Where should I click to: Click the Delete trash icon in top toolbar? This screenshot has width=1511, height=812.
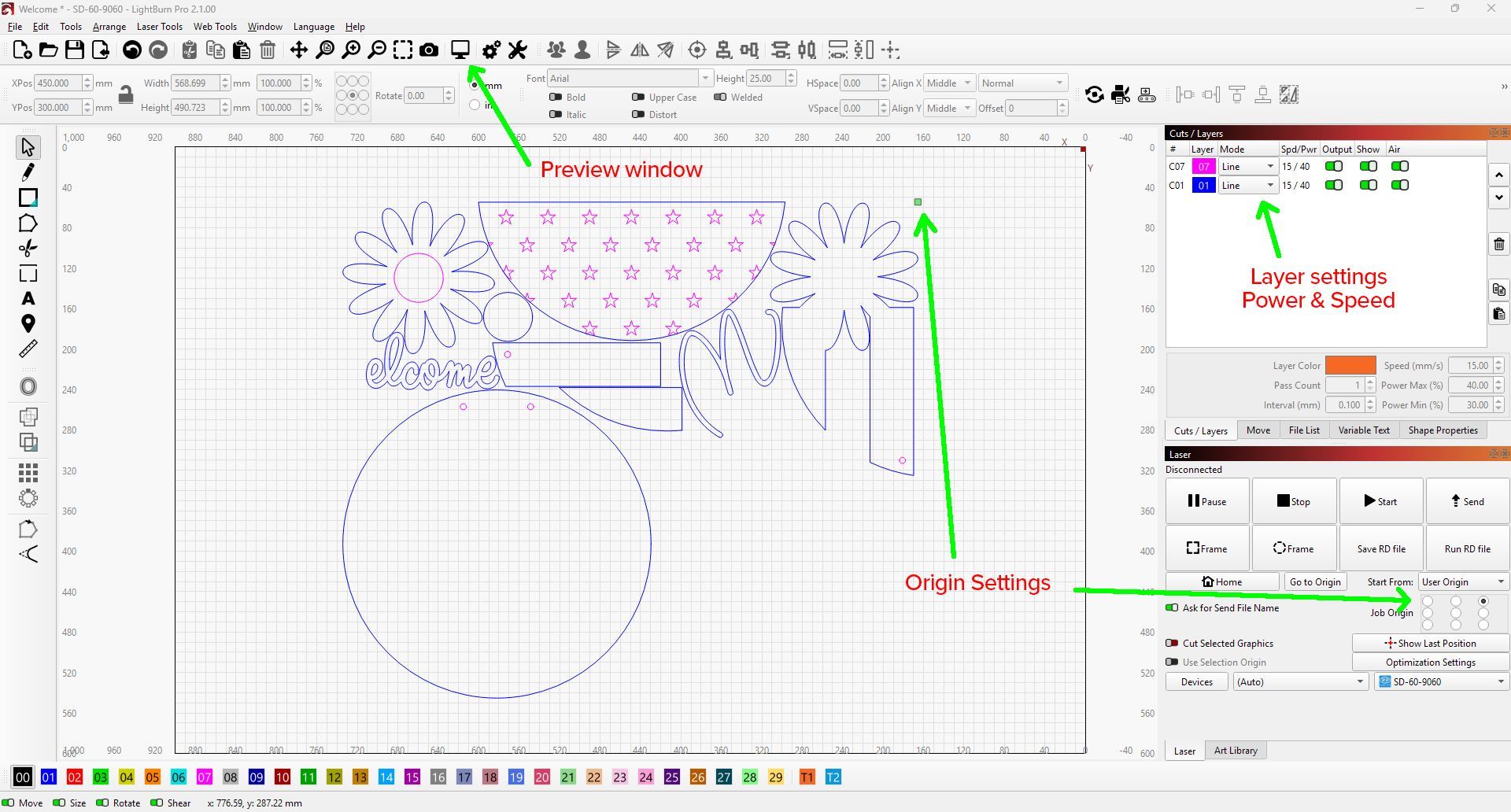(268, 50)
